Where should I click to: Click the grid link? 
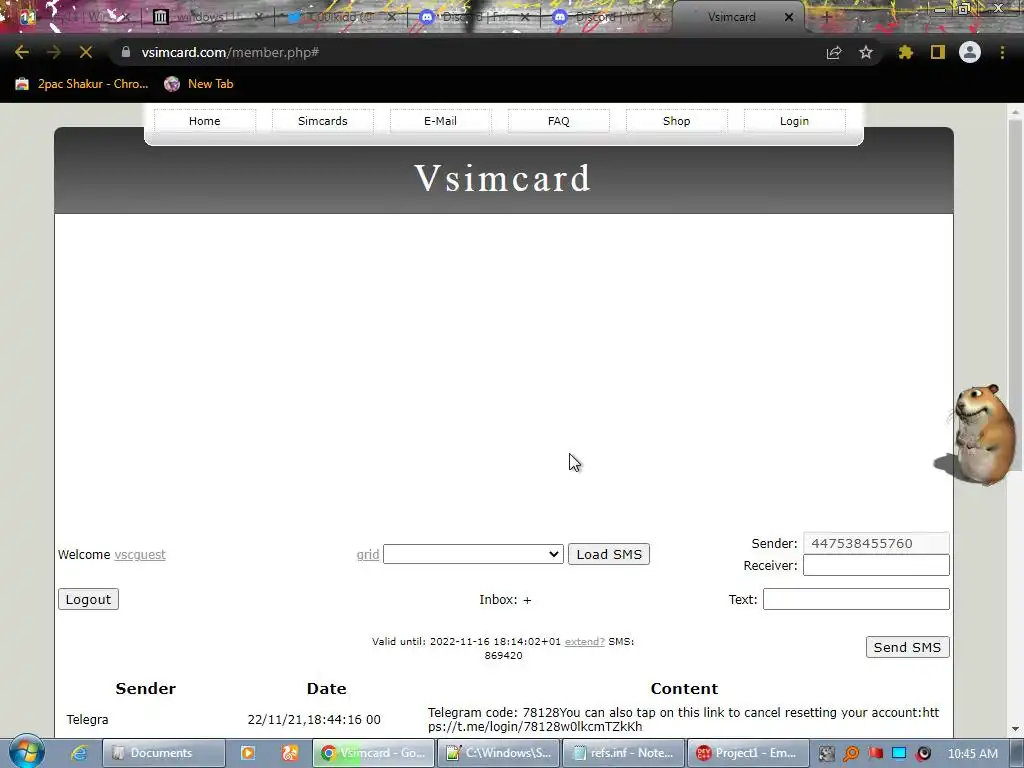pyautogui.click(x=368, y=554)
